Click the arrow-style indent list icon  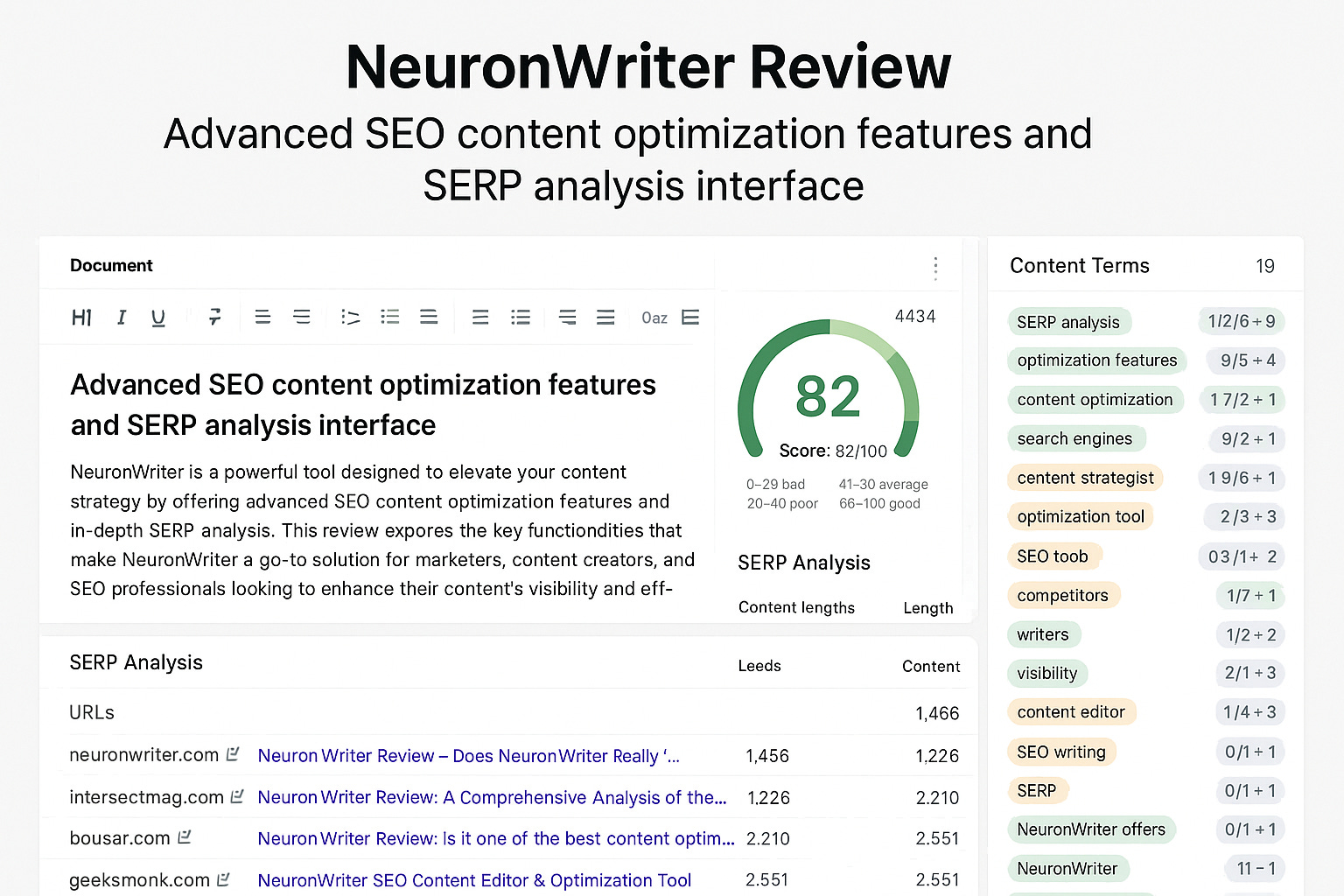pyautogui.click(x=350, y=317)
